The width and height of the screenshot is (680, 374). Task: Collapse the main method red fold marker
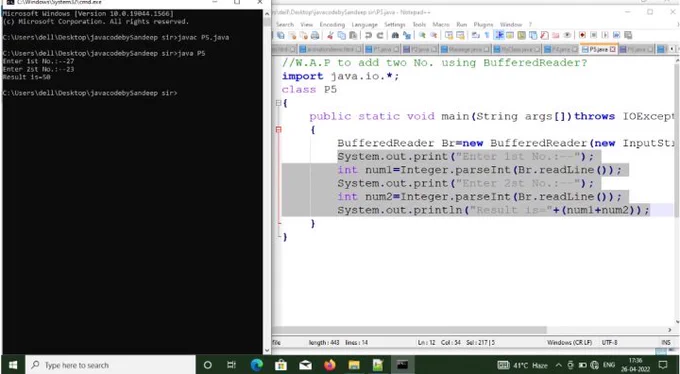point(278,130)
